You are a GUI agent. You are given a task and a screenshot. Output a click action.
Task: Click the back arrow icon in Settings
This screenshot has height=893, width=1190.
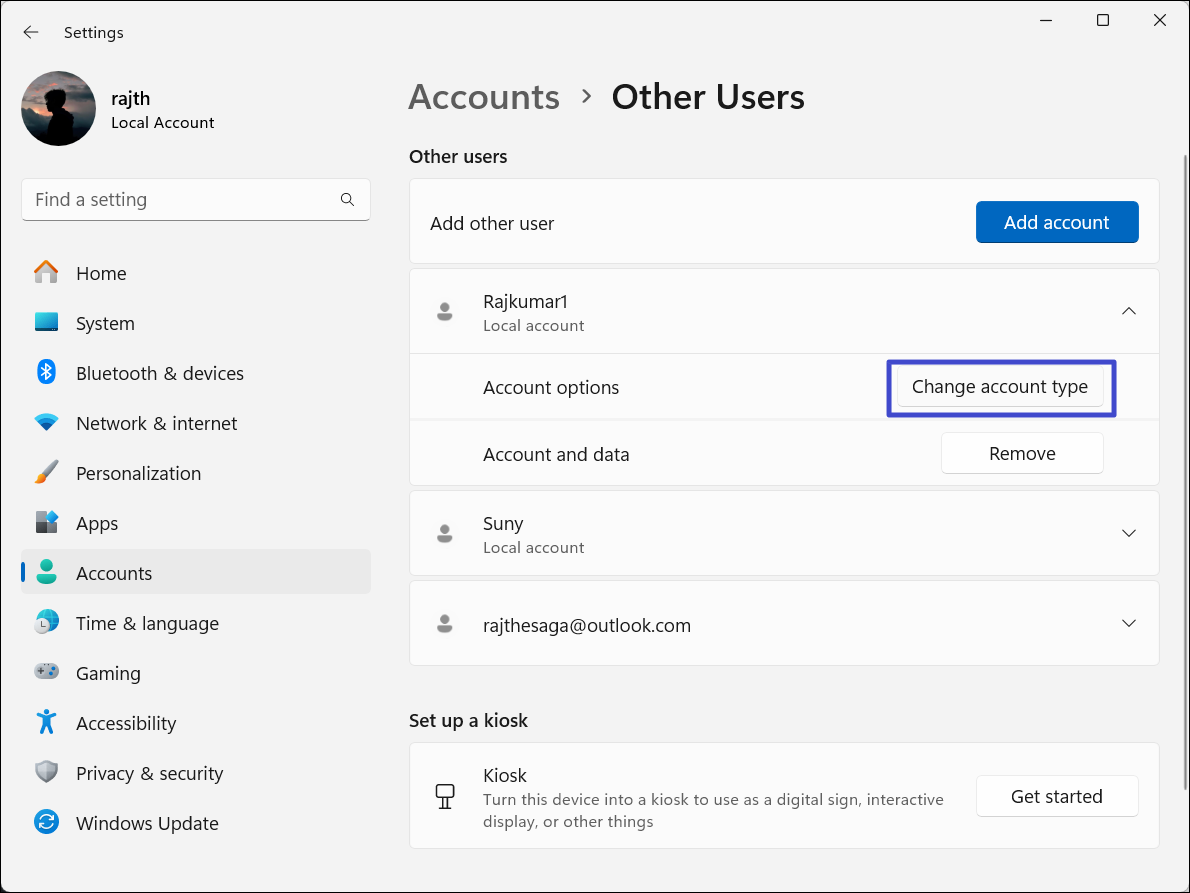pos(31,32)
